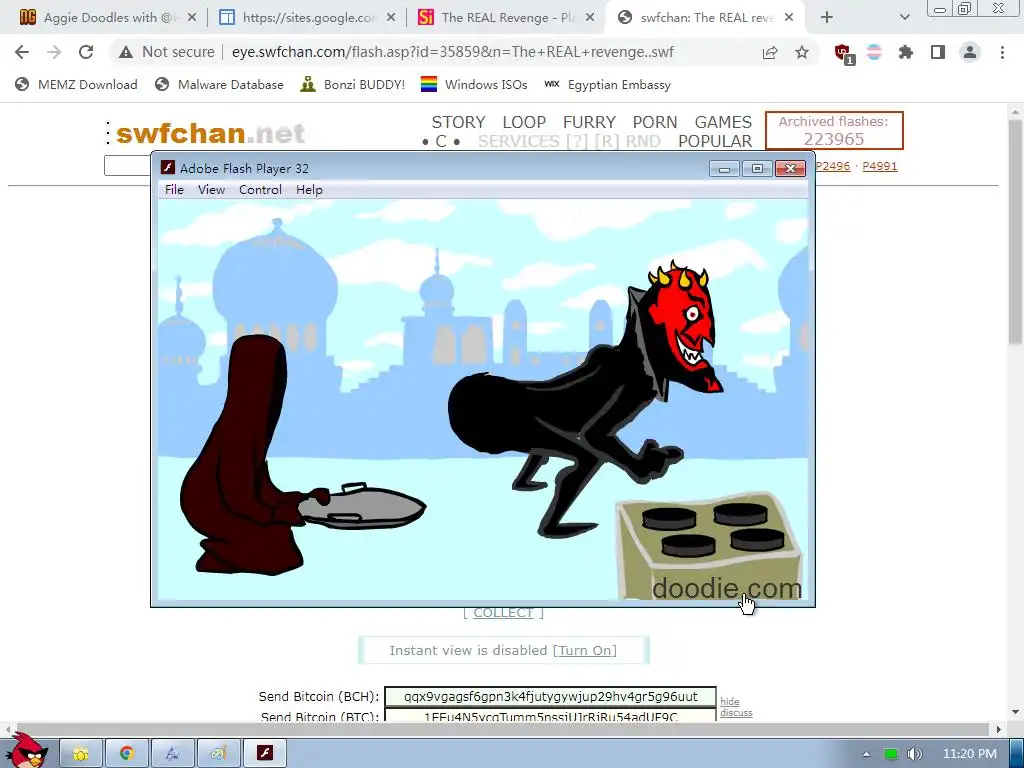Bookmark this page with star icon
Screen dimensions: 1024x768
tap(802, 52)
